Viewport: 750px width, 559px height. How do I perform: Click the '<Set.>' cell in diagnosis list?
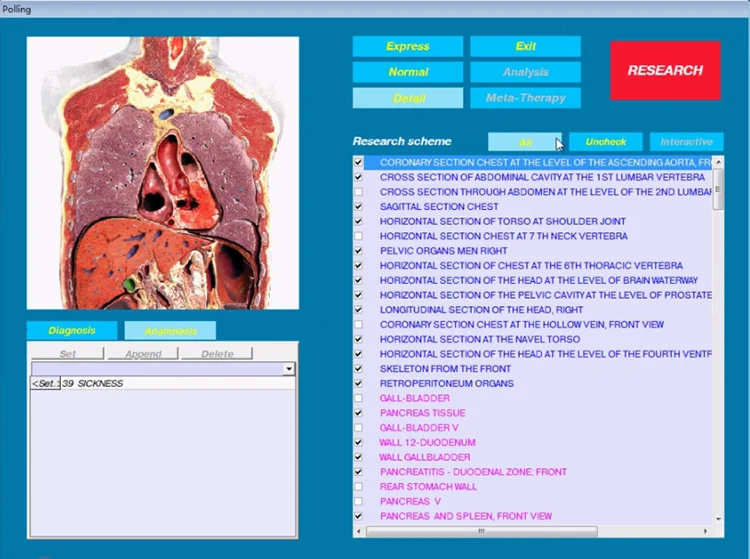(x=45, y=384)
